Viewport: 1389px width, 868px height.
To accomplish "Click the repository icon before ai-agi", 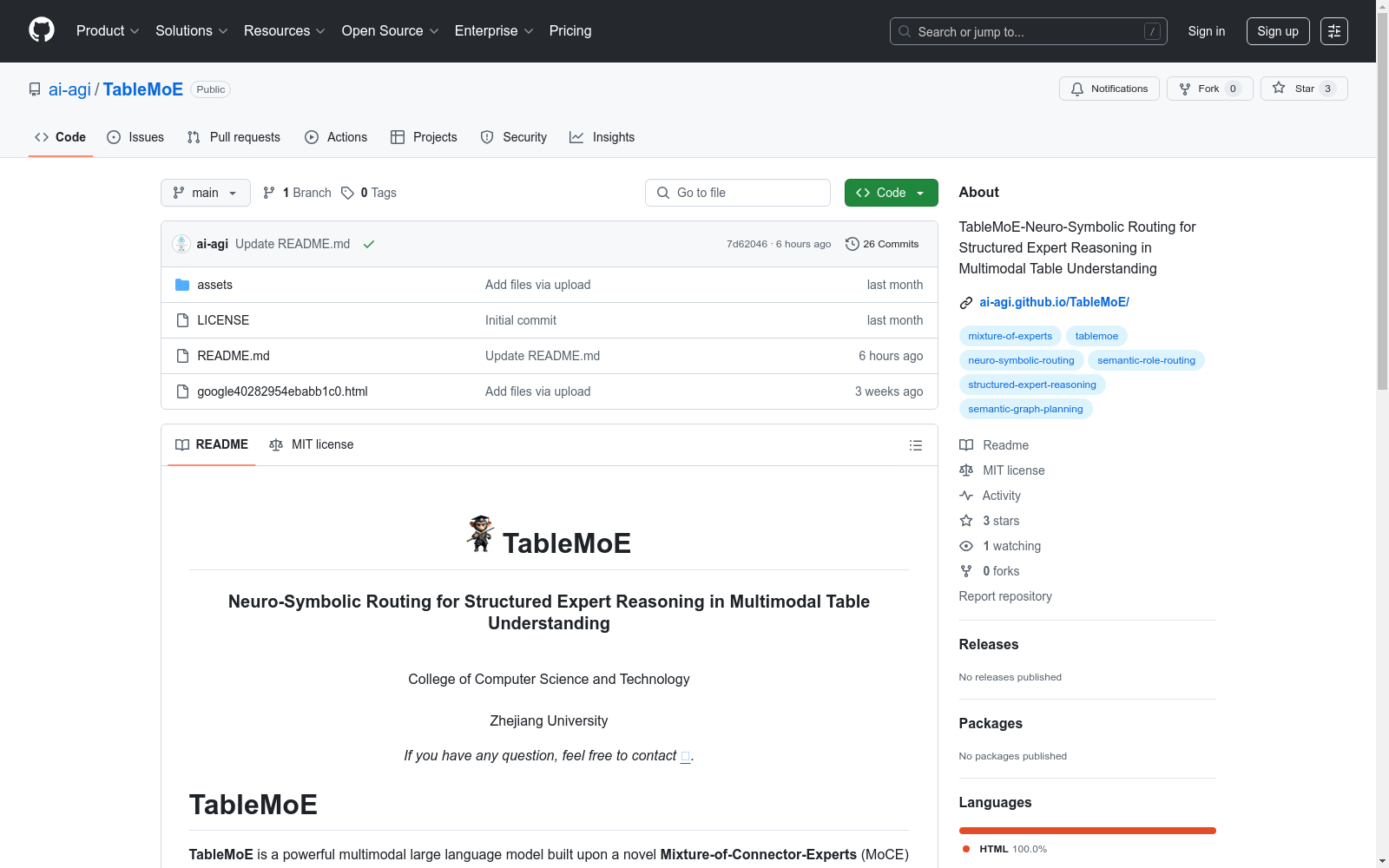I will pyautogui.click(x=35, y=89).
